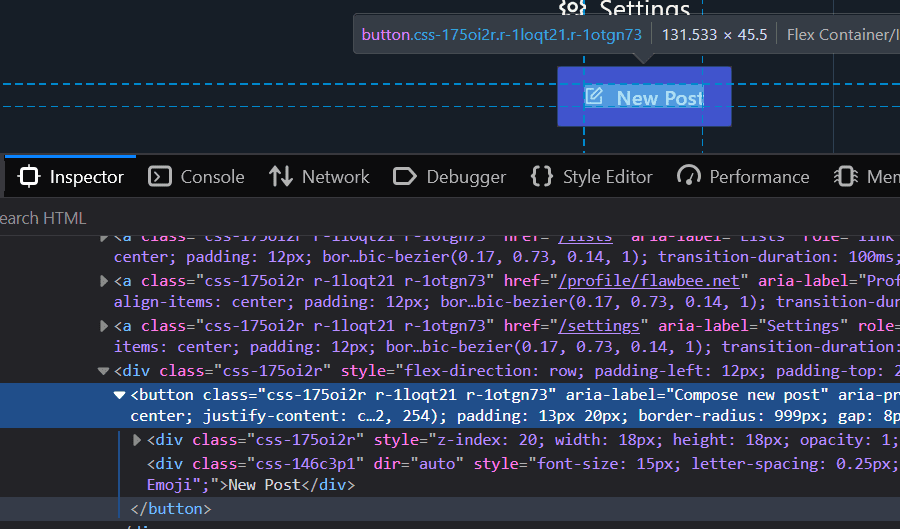Click the Network tab's up-down arrows icon
Viewport: 900px width, 529px height.
point(281,177)
